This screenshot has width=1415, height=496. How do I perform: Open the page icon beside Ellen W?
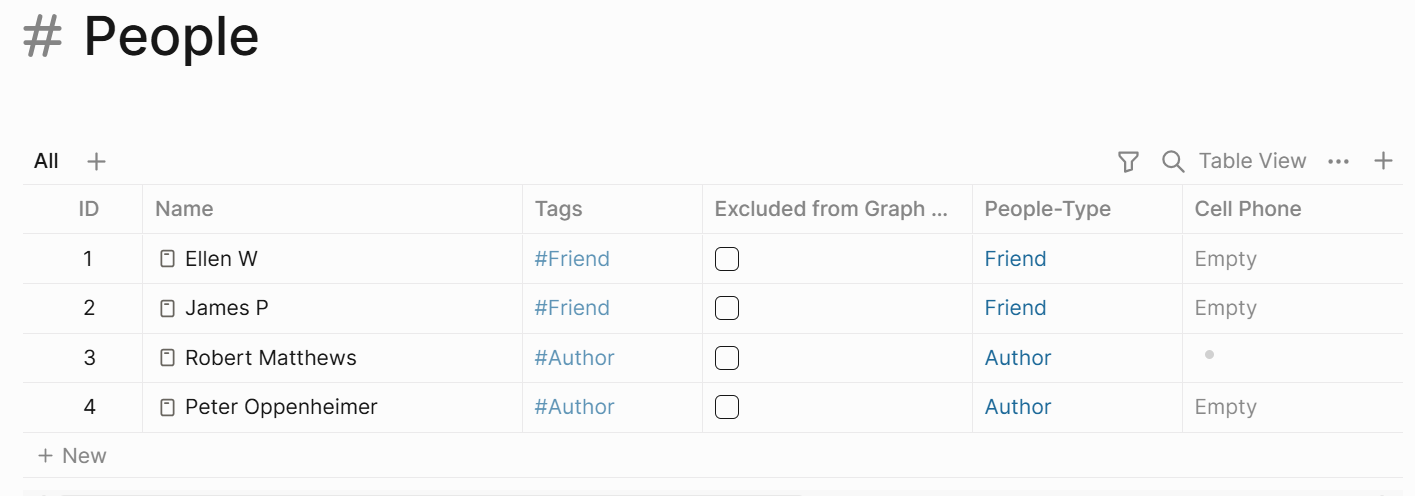[168, 259]
